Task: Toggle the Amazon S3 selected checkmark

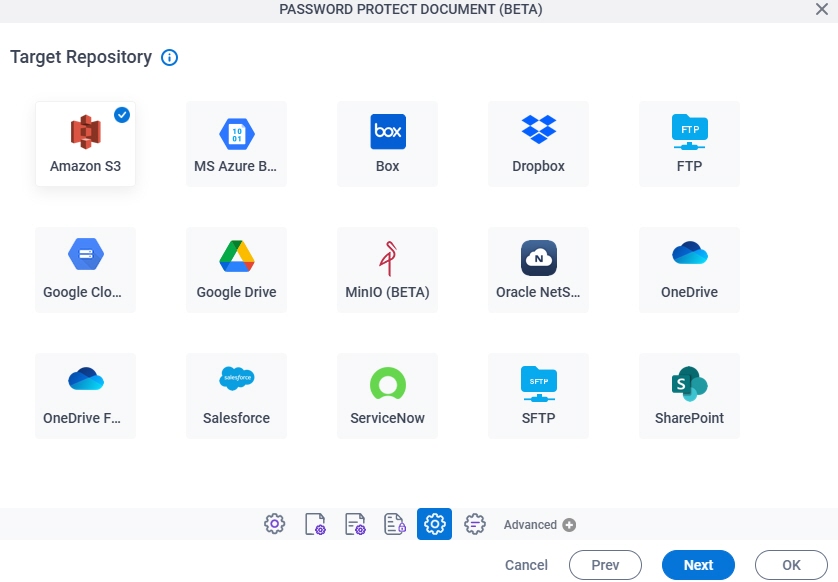Action: (122, 115)
